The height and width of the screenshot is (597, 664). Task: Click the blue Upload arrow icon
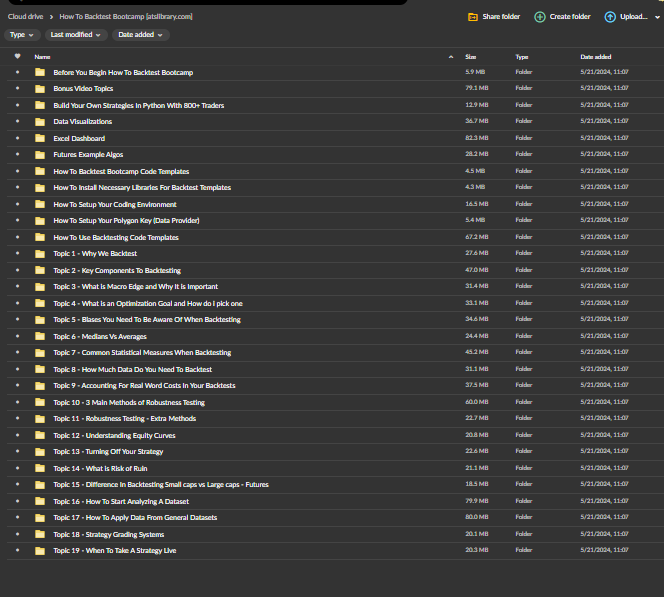pyautogui.click(x=610, y=17)
